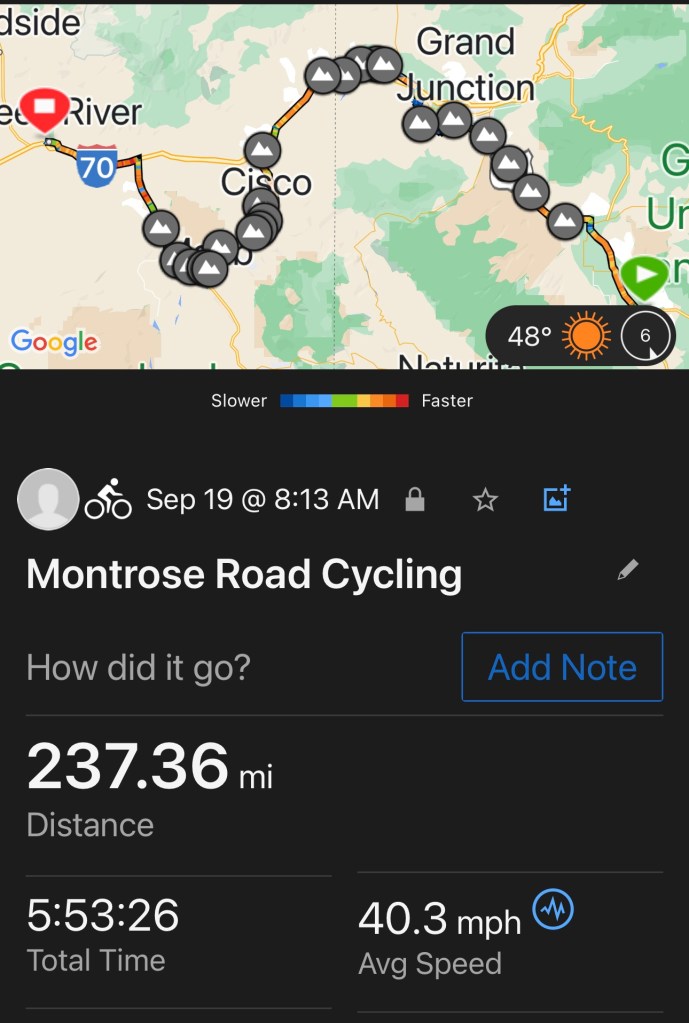Toggle the favorite star icon
The width and height of the screenshot is (689, 1023).
click(485, 500)
